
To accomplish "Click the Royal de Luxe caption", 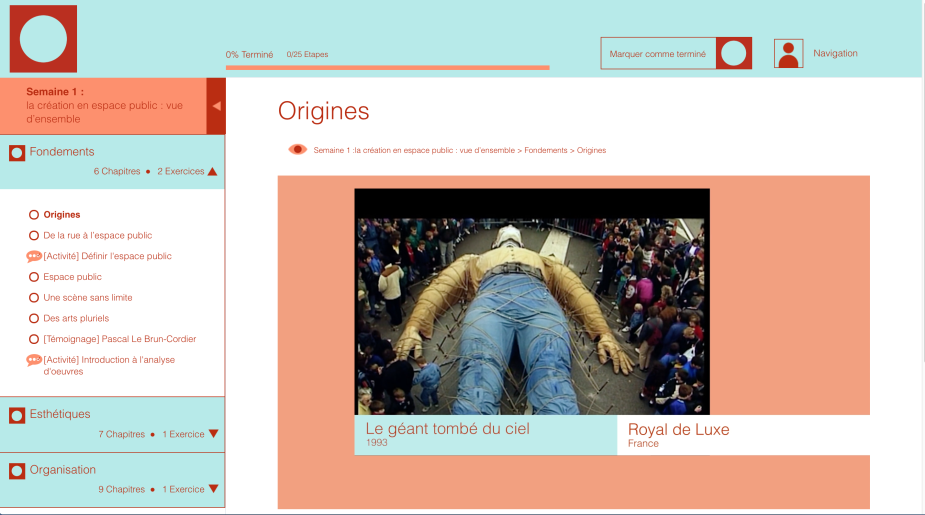I will [x=743, y=435].
